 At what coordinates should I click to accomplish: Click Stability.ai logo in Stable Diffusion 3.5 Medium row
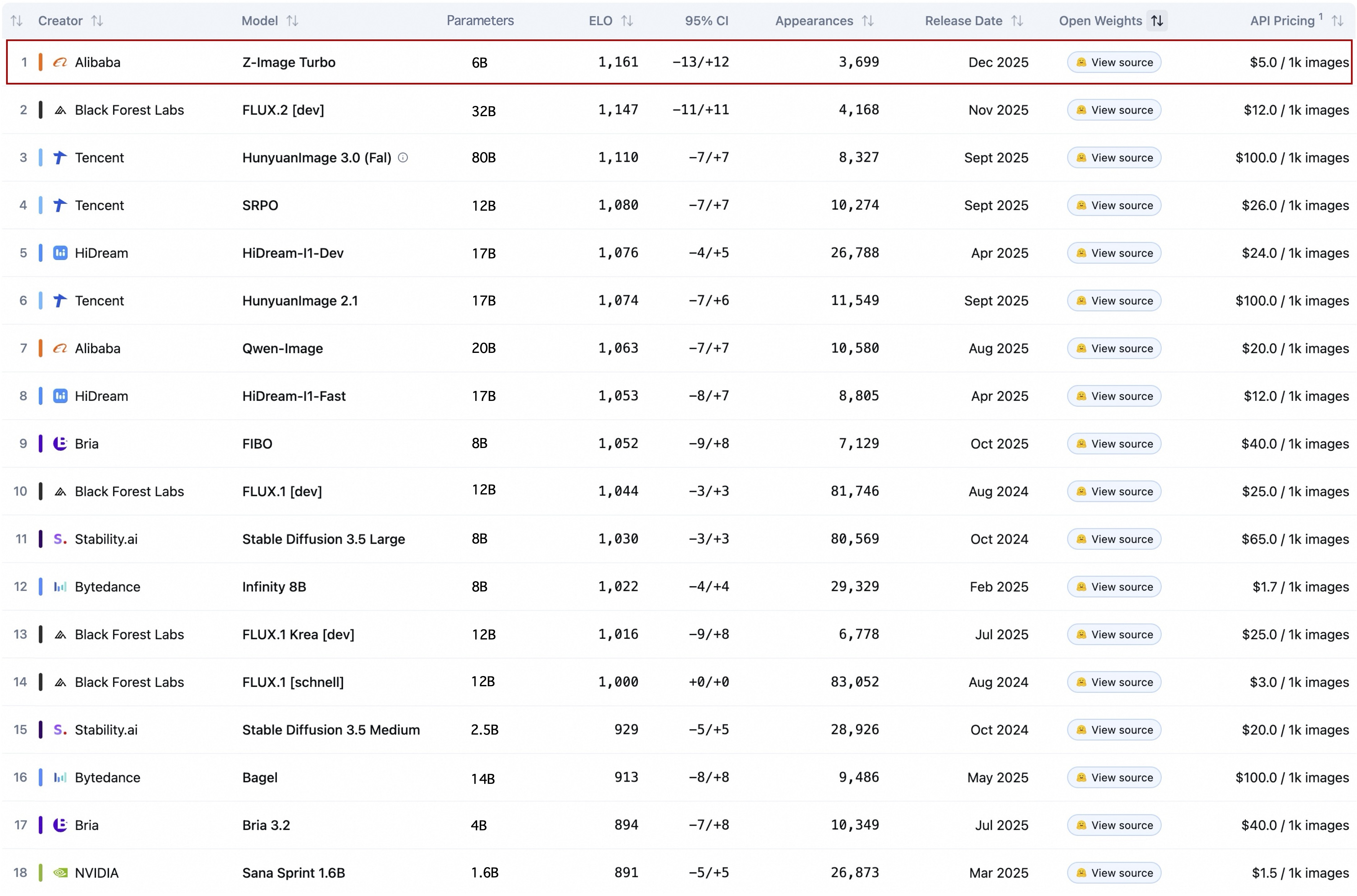60,730
